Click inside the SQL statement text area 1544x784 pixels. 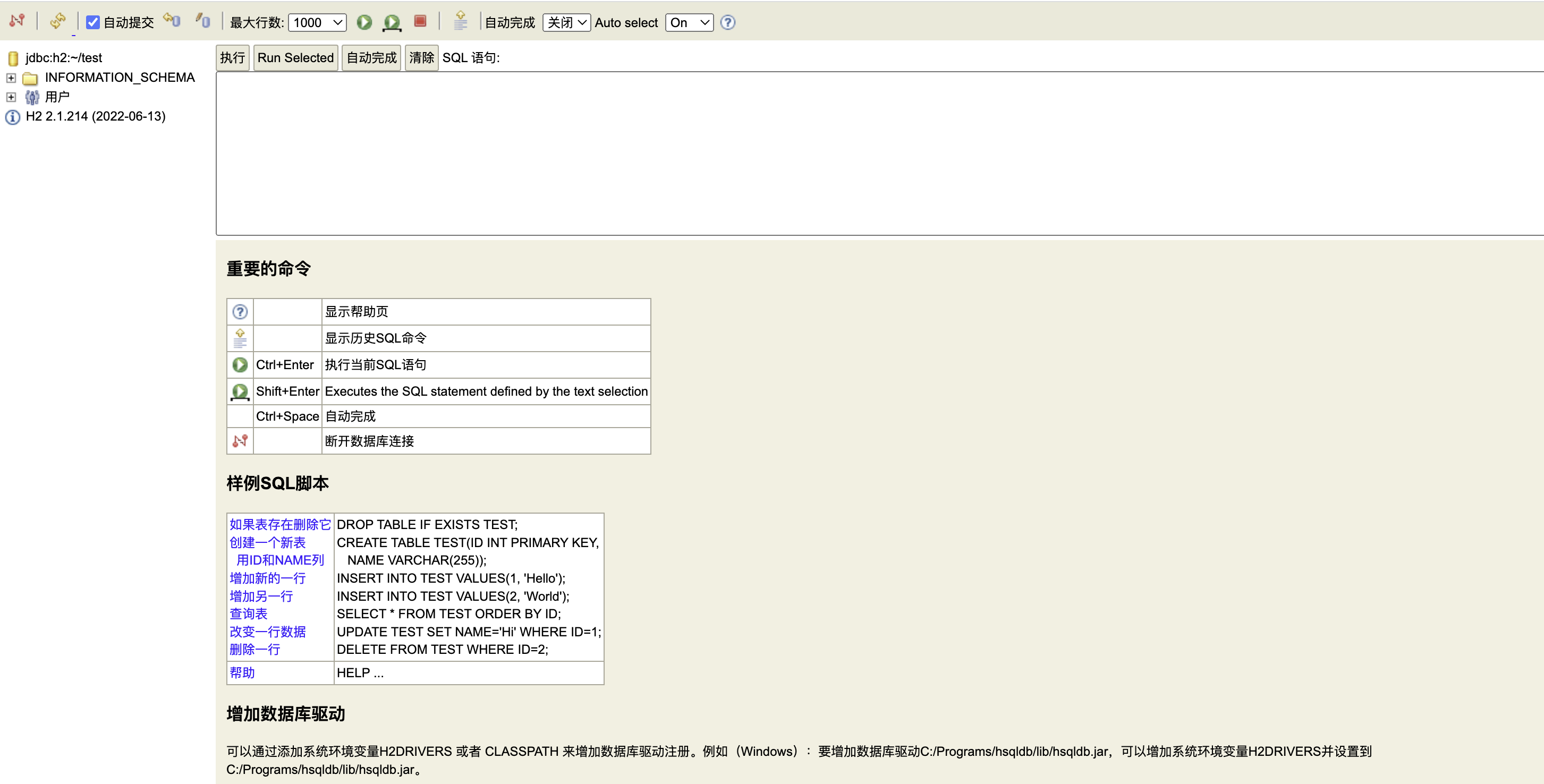(839, 154)
